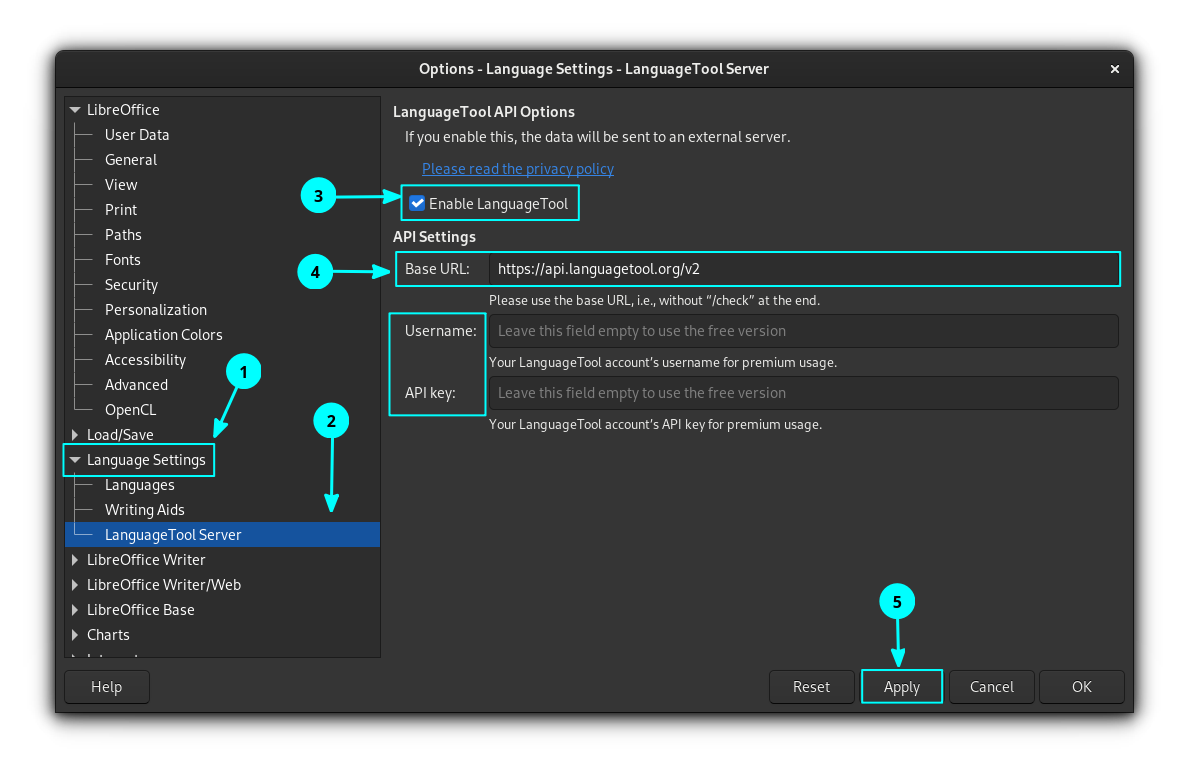1189x773 pixels.
Task: Select the Paths entry
Action: click(124, 235)
